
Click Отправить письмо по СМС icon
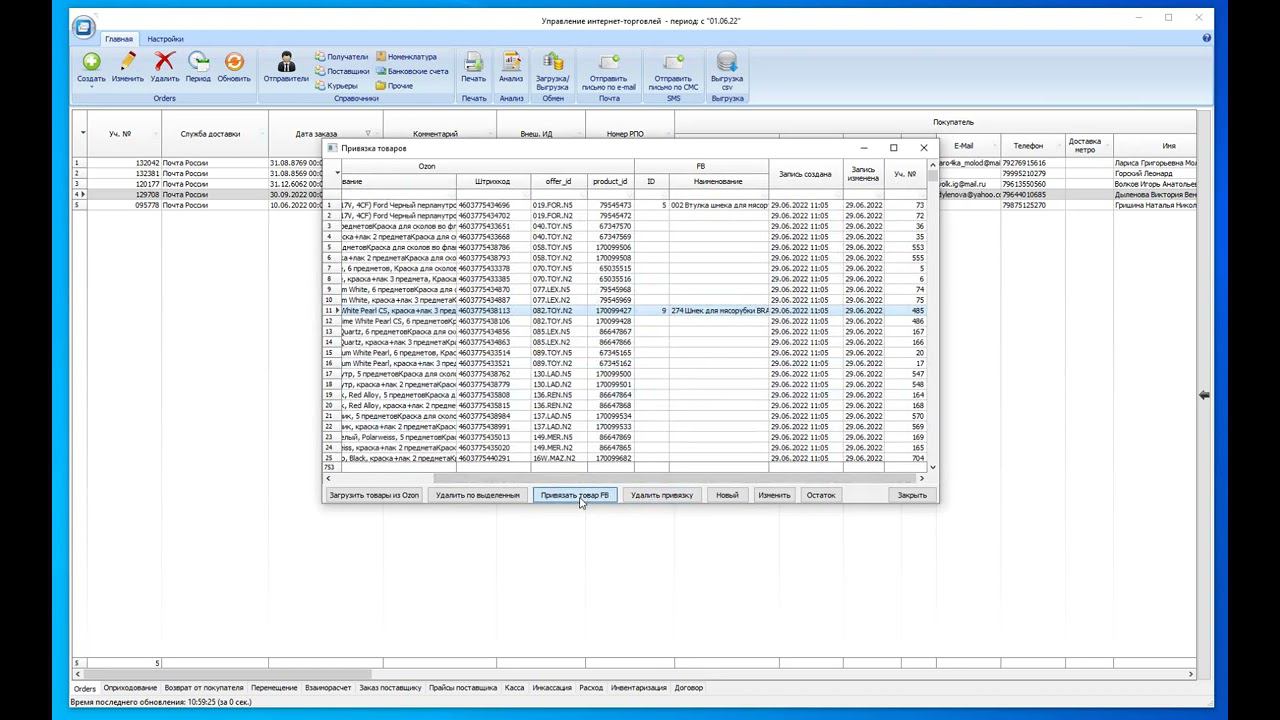(x=673, y=70)
